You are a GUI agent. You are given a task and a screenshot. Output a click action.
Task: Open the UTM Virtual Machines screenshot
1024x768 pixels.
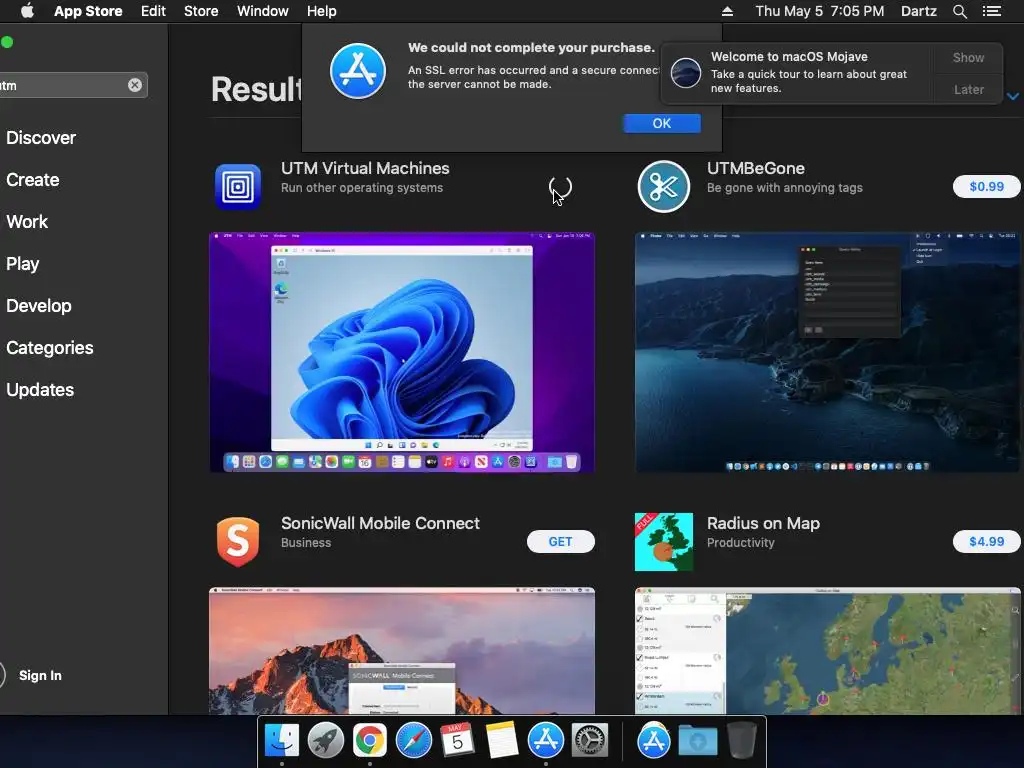(402, 352)
